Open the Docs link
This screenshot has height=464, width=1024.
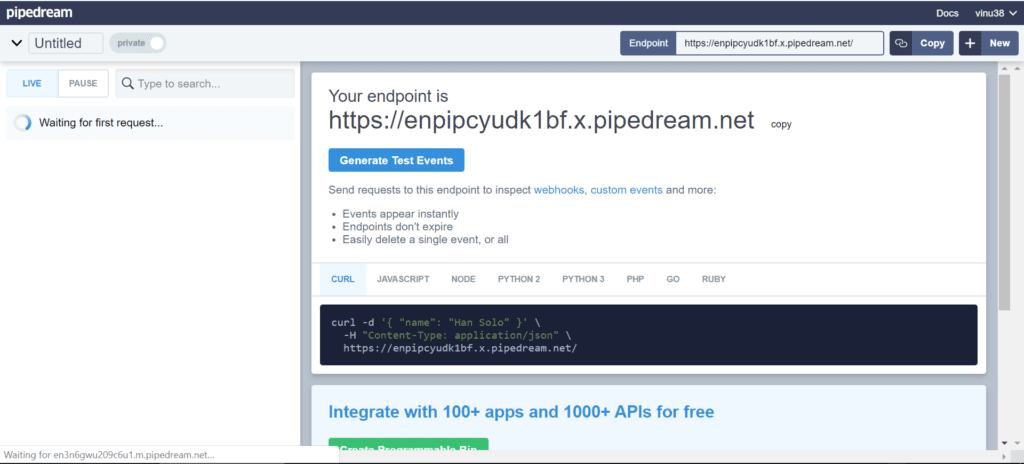947,13
